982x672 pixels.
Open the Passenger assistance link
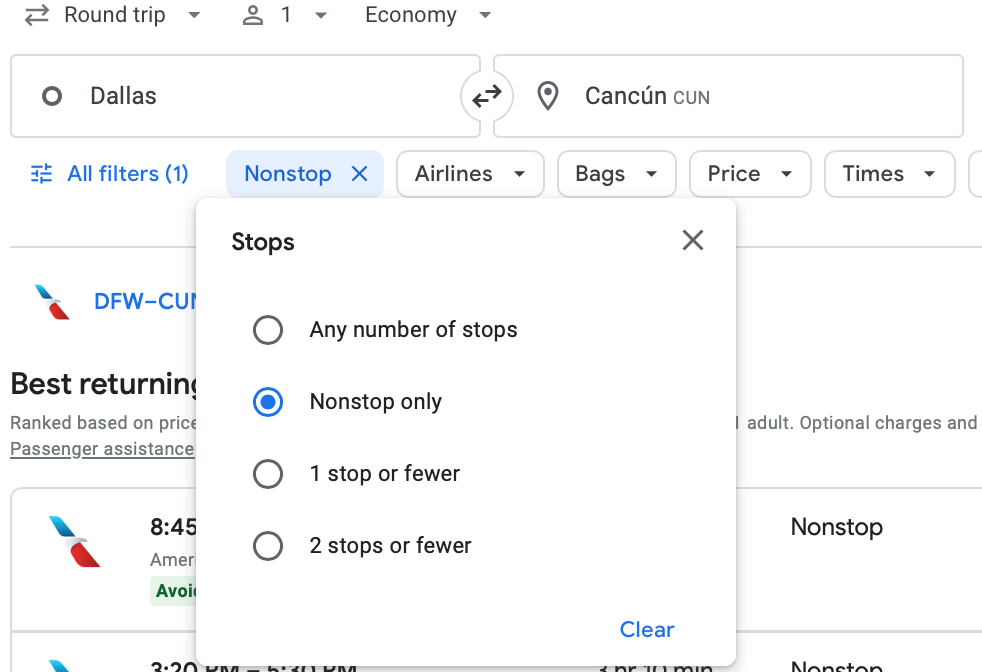(x=102, y=449)
